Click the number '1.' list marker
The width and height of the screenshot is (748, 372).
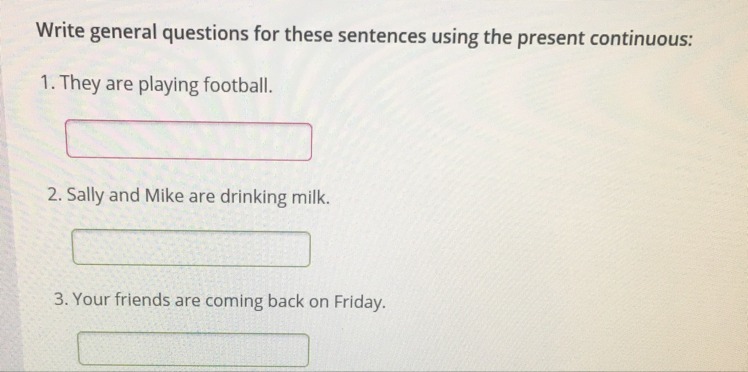pos(48,84)
